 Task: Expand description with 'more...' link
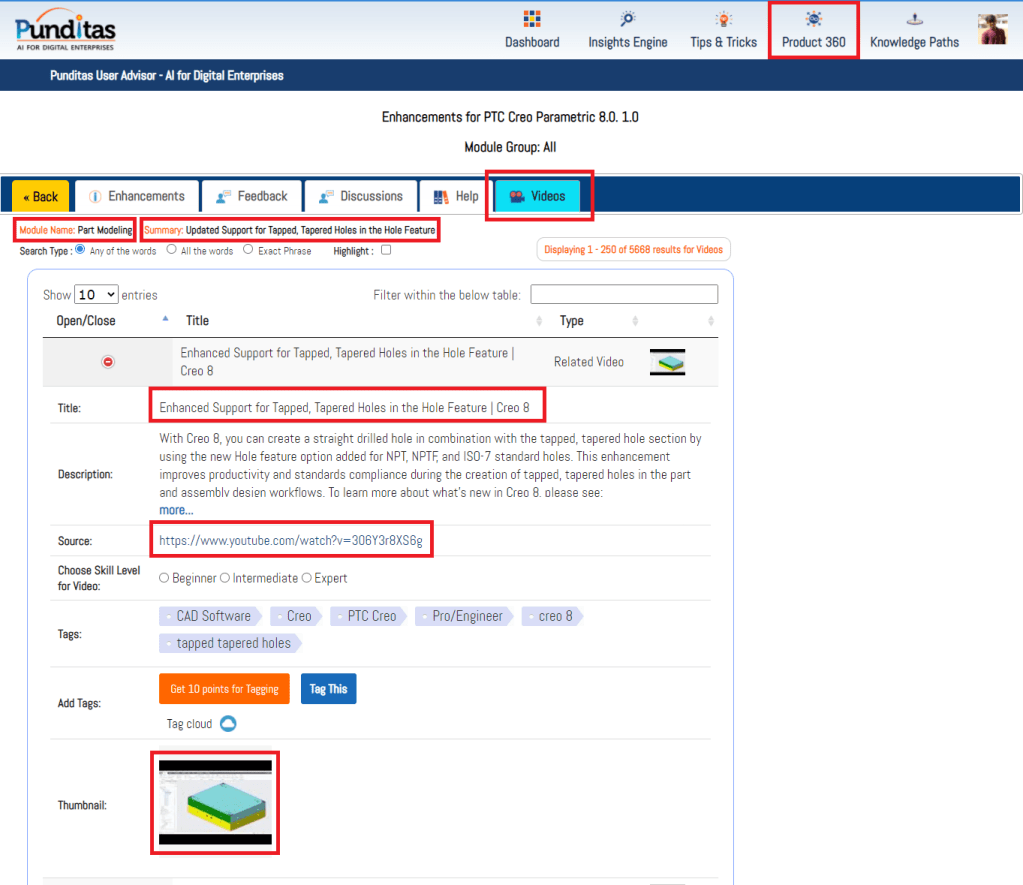[176, 510]
